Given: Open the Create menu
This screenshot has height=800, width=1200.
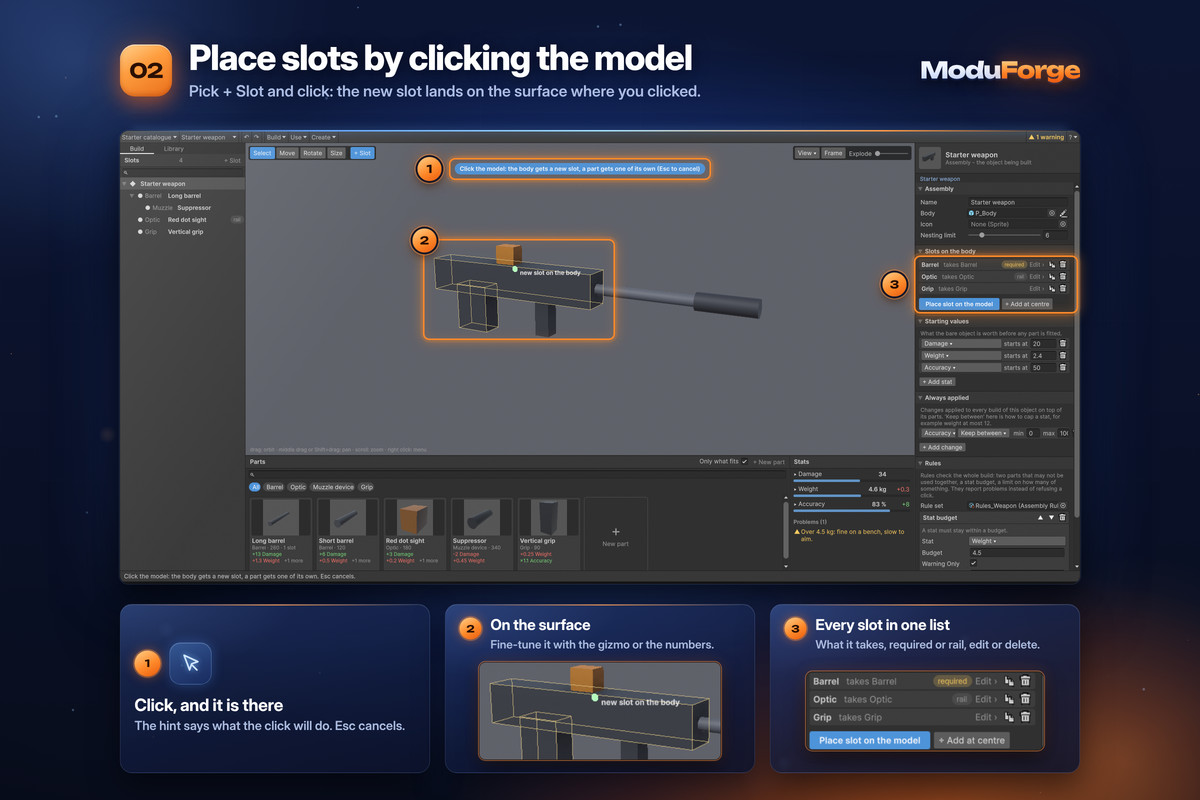Looking at the screenshot, I should (x=323, y=137).
